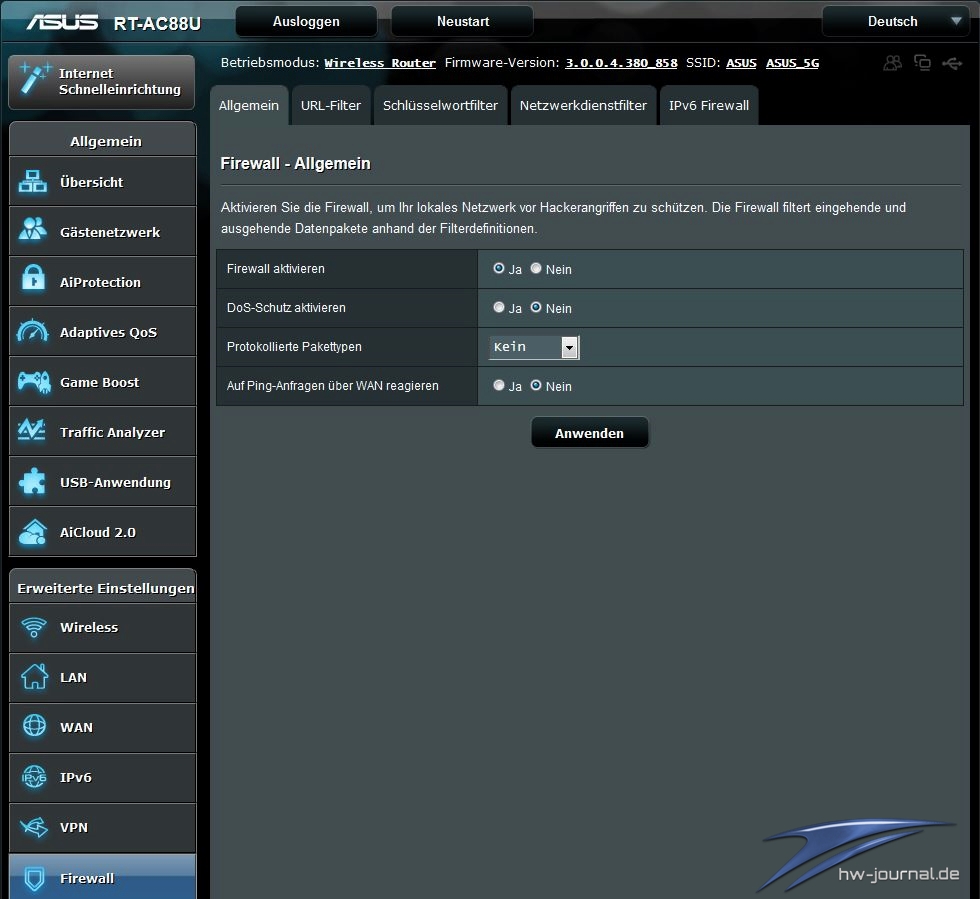Switch to the IPv6 Firewall tab
Image resolution: width=980 pixels, height=899 pixels.
coord(709,105)
